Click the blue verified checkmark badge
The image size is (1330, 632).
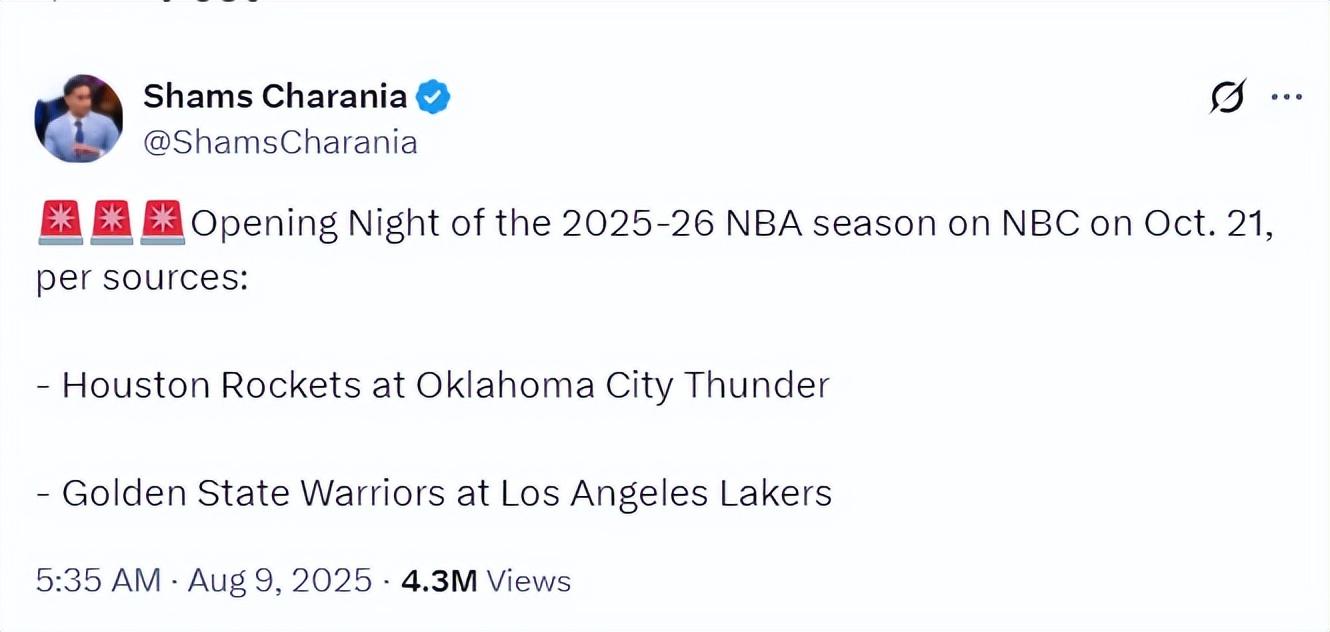pyautogui.click(x=433, y=97)
